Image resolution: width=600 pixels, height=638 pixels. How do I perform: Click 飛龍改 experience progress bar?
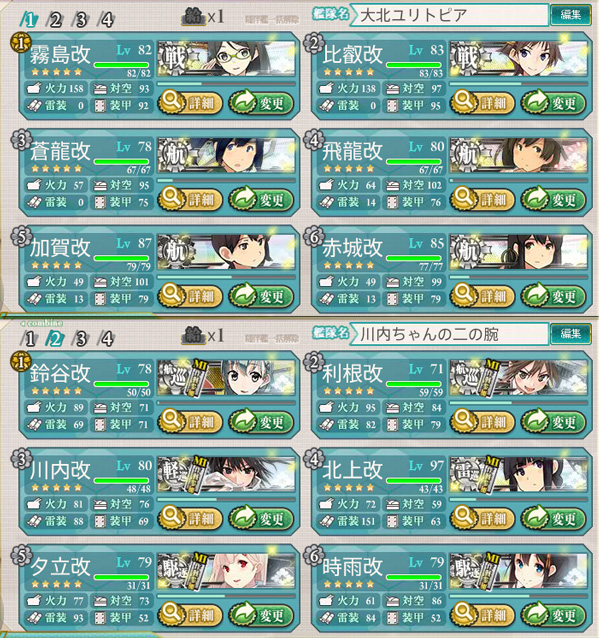pyautogui.click(x=518, y=180)
